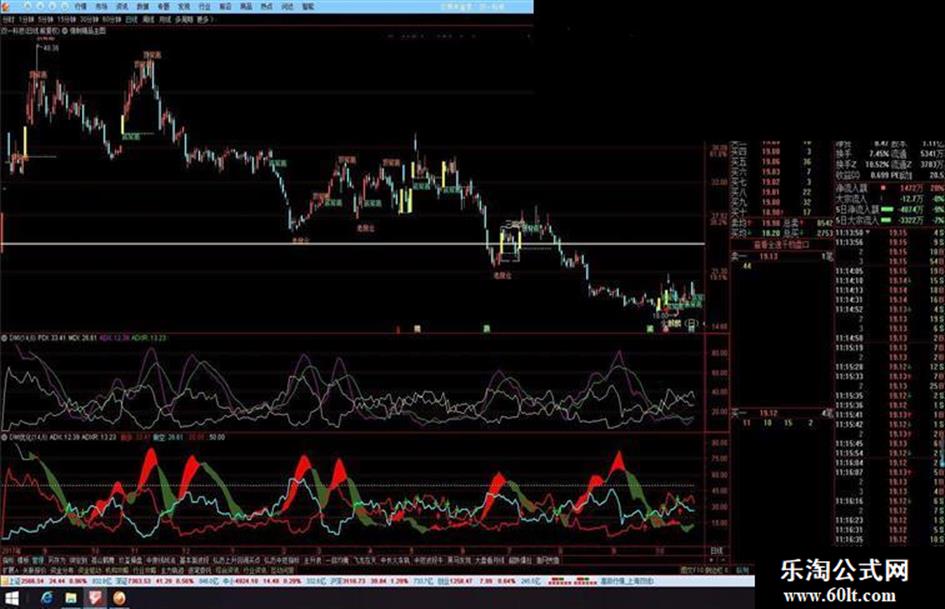The width and height of the screenshot is (945, 609).
Task: Click the red stock app icon in the taskbar
Action: click(95, 598)
